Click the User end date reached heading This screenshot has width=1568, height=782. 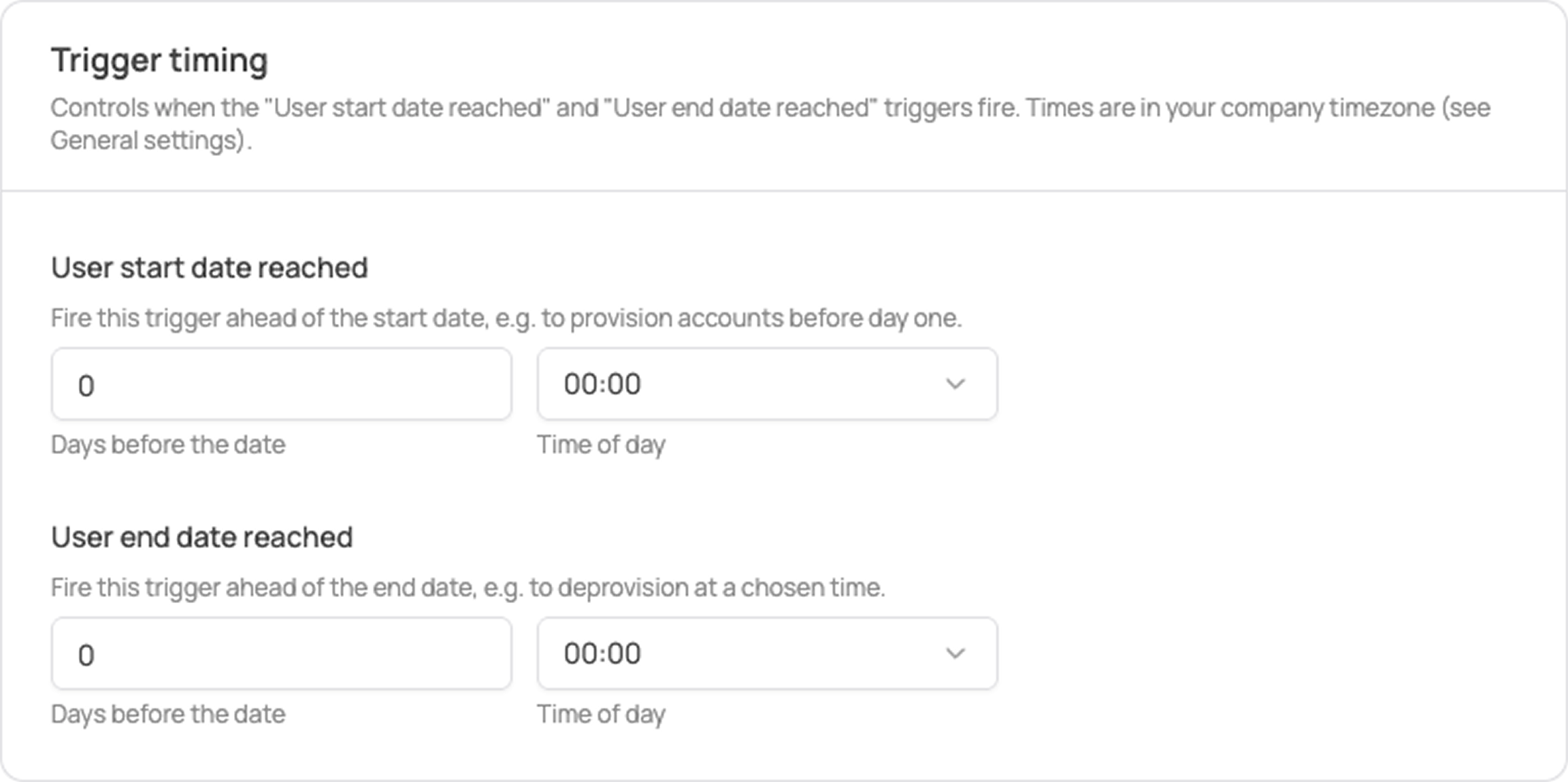tap(202, 537)
